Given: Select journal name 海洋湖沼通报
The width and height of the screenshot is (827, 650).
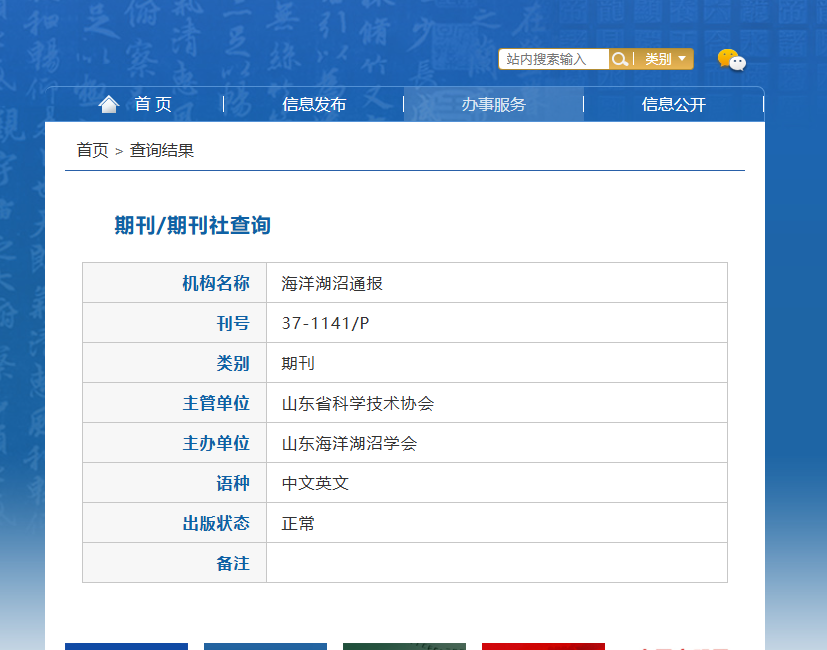Looking at the screenshot, I should (x=332, y=283).
